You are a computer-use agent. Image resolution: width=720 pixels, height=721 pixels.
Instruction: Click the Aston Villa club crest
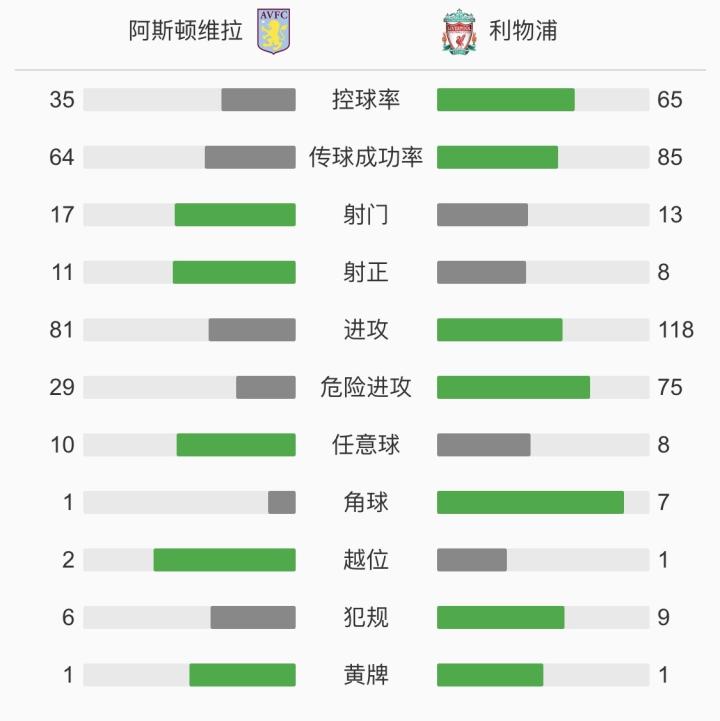[270, 31]
